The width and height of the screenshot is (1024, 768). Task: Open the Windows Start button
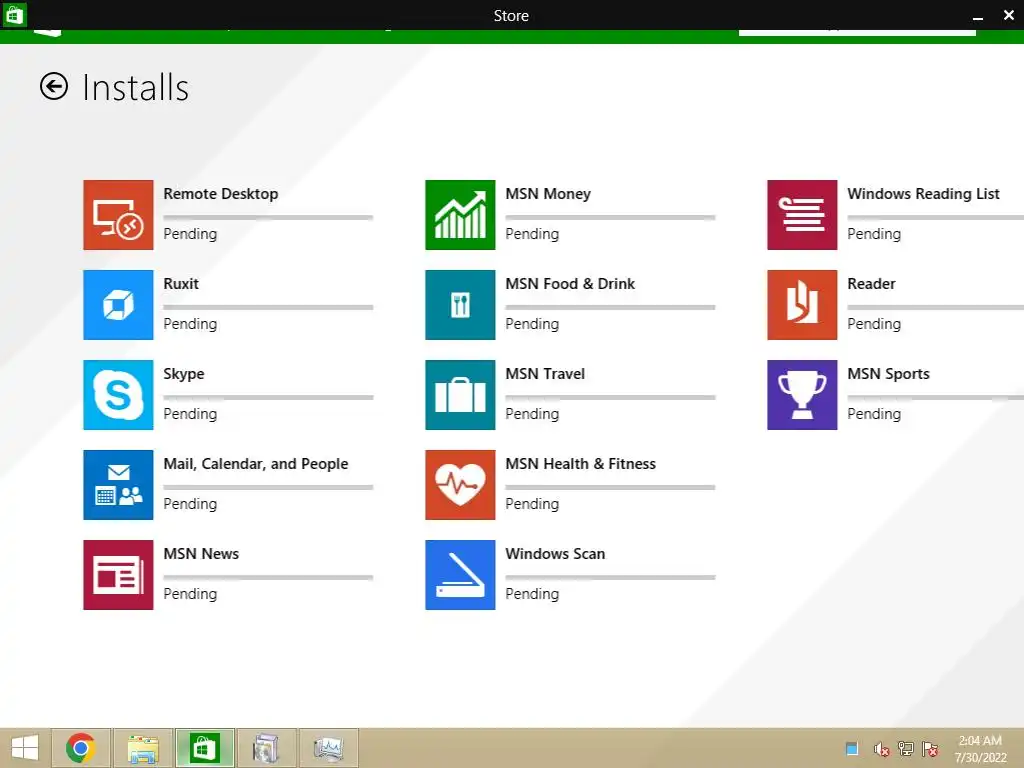(x=25, y=748)
